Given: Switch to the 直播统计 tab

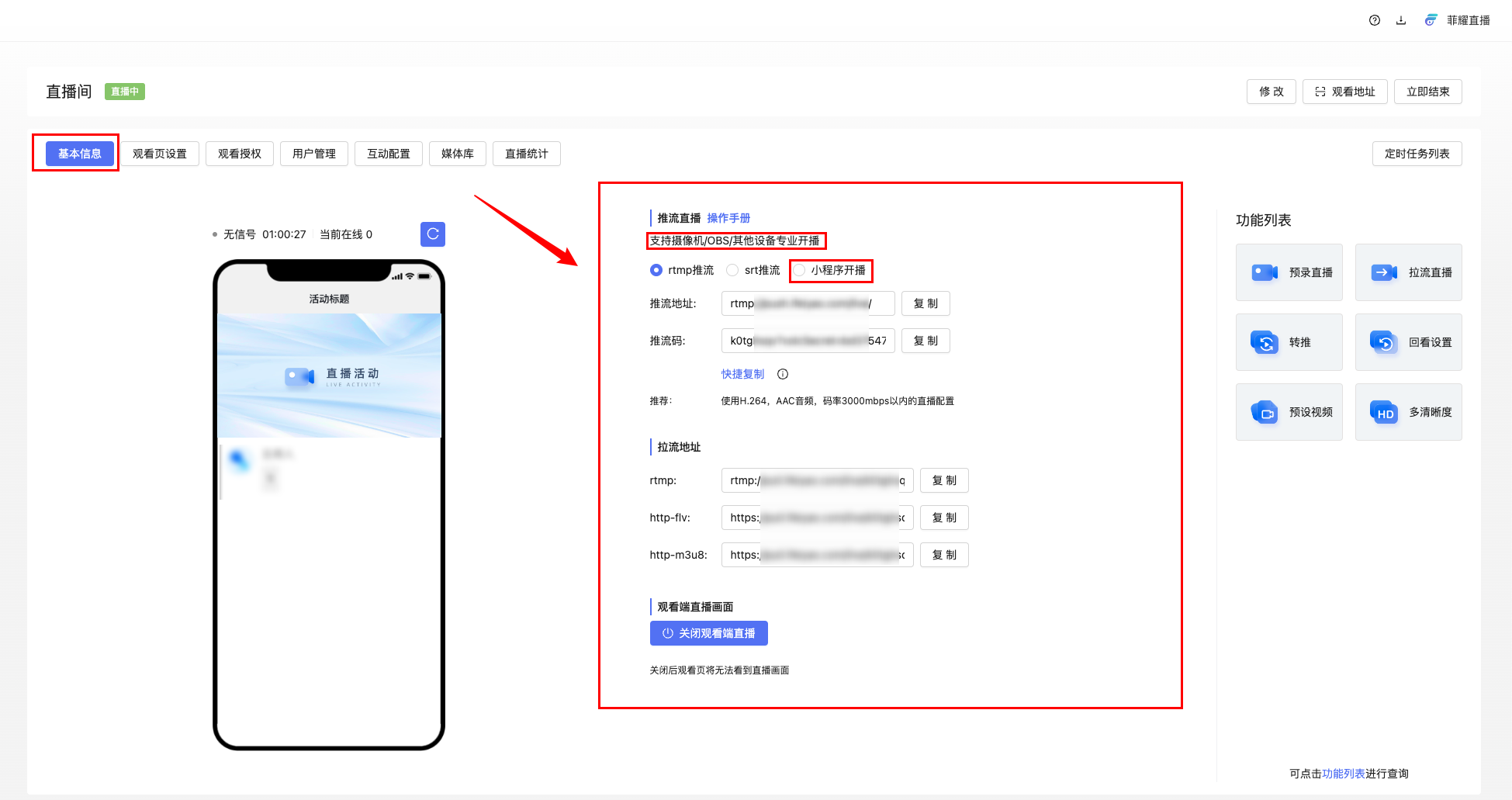Looking at the screenshot, I should pos(526,154).
